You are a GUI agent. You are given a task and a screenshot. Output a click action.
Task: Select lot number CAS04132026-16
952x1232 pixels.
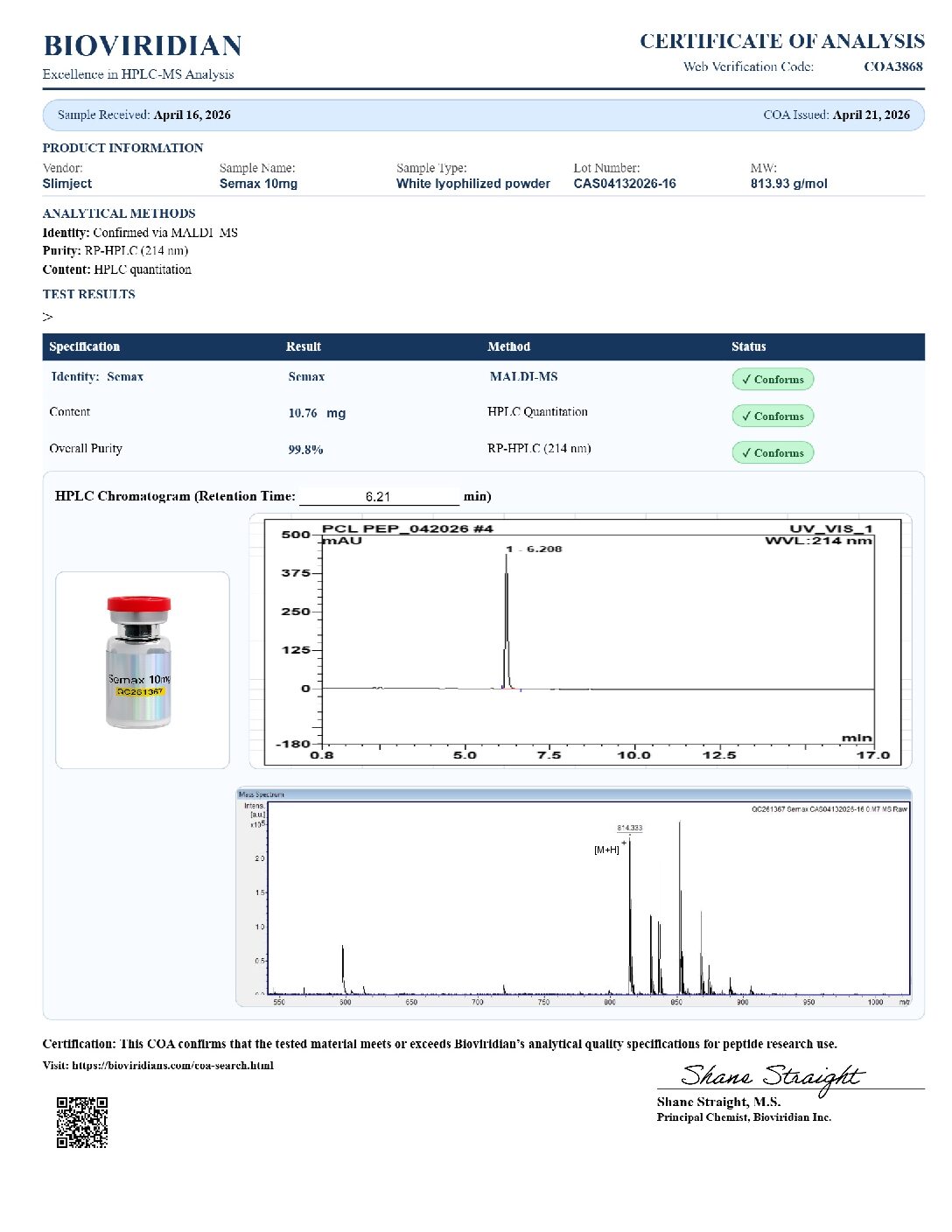pos(625,184)
